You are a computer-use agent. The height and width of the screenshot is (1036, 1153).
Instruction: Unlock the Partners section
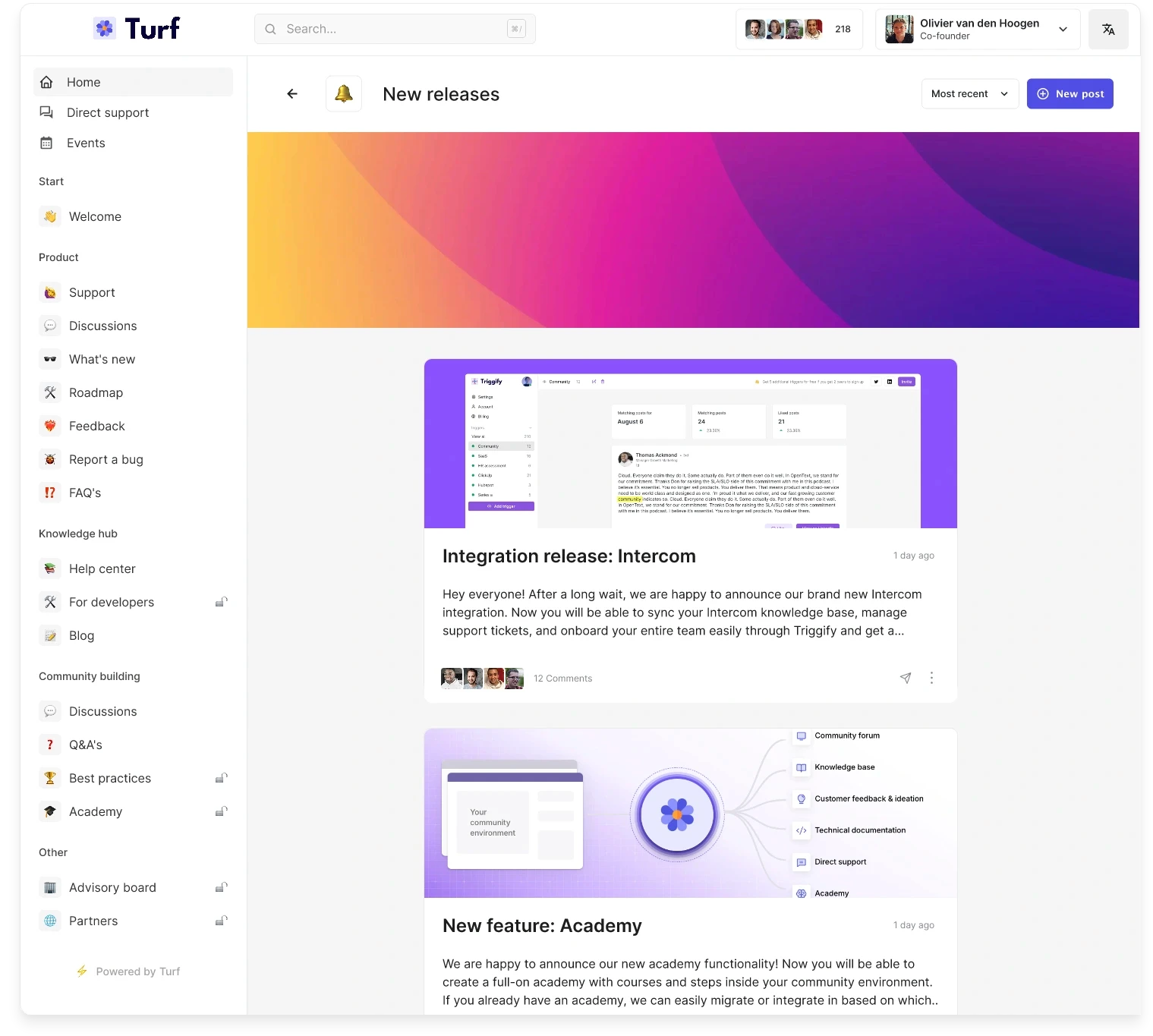221,921
